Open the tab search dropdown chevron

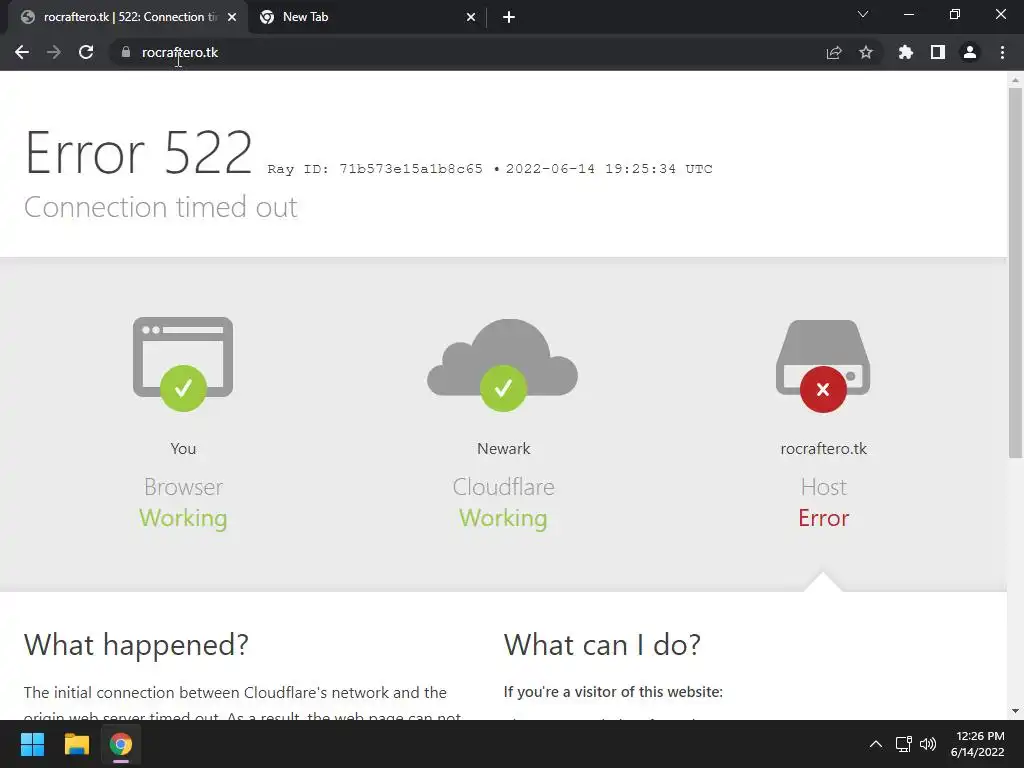863,14
